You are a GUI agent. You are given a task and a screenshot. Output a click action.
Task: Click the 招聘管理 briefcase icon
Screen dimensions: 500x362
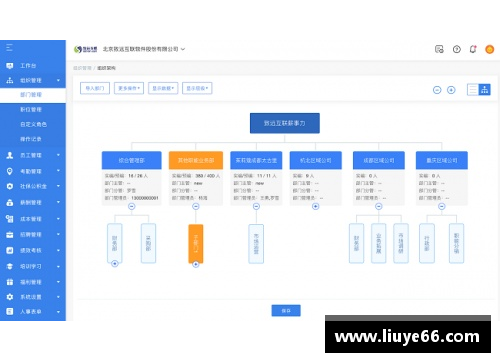coord(10,235)
